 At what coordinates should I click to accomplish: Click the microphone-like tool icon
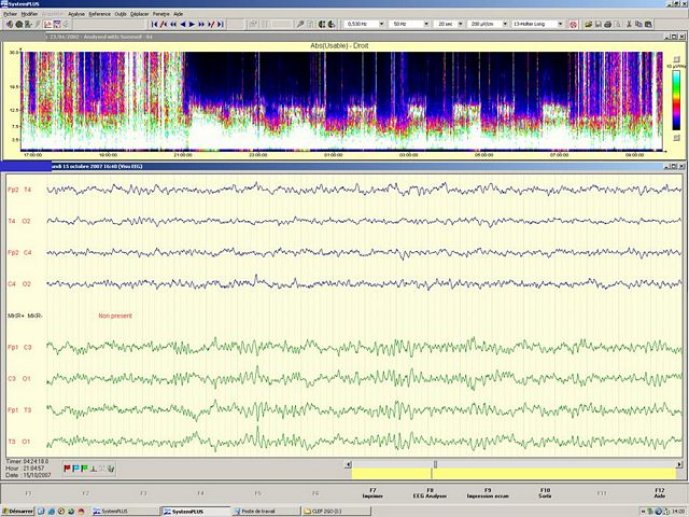301,24
